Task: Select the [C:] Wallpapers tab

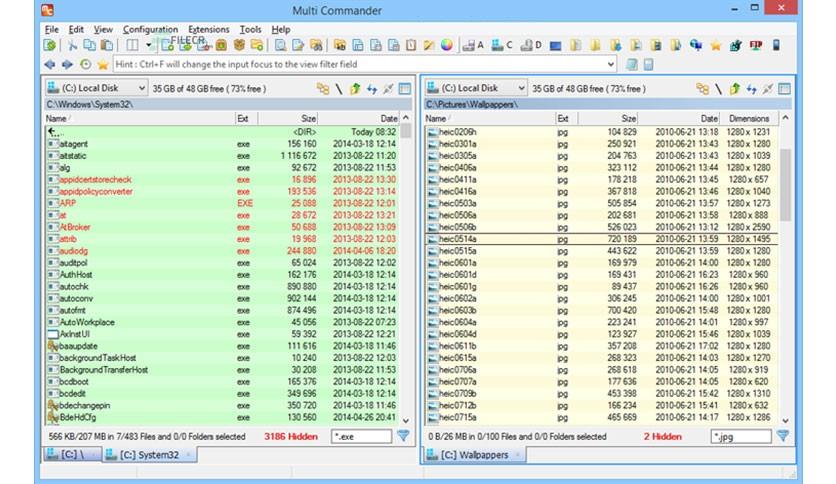Action: tap(474, 455)
